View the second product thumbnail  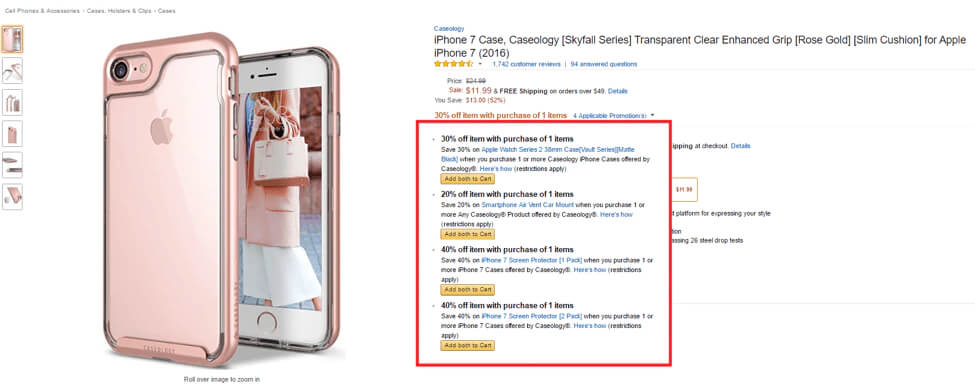pyautogui.click(x=12, y=71)
